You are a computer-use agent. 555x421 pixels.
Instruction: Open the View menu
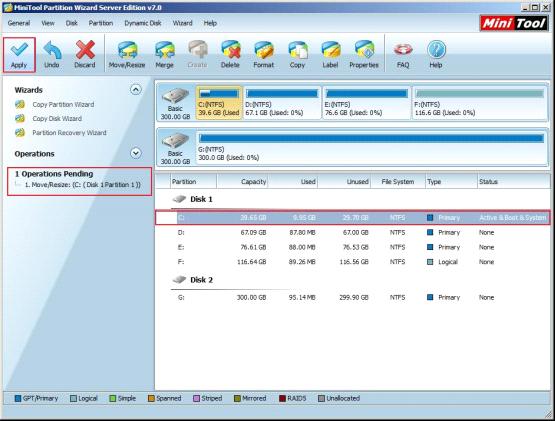(48, 23)
